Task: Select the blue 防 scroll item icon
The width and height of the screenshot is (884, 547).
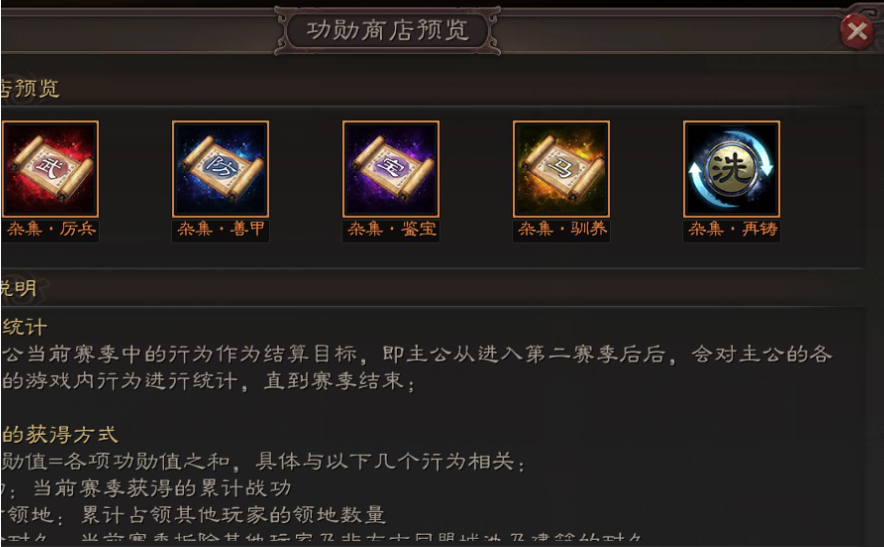Action: pyautogui.click(x=220, y=169)
